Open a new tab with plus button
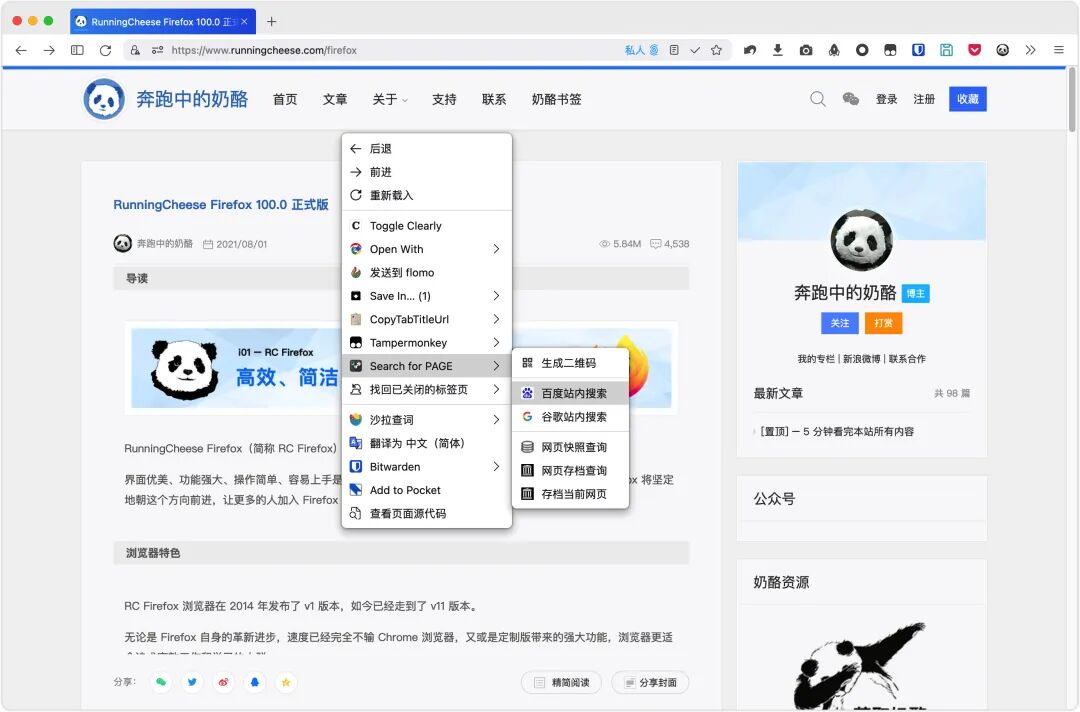 (271, 21)
